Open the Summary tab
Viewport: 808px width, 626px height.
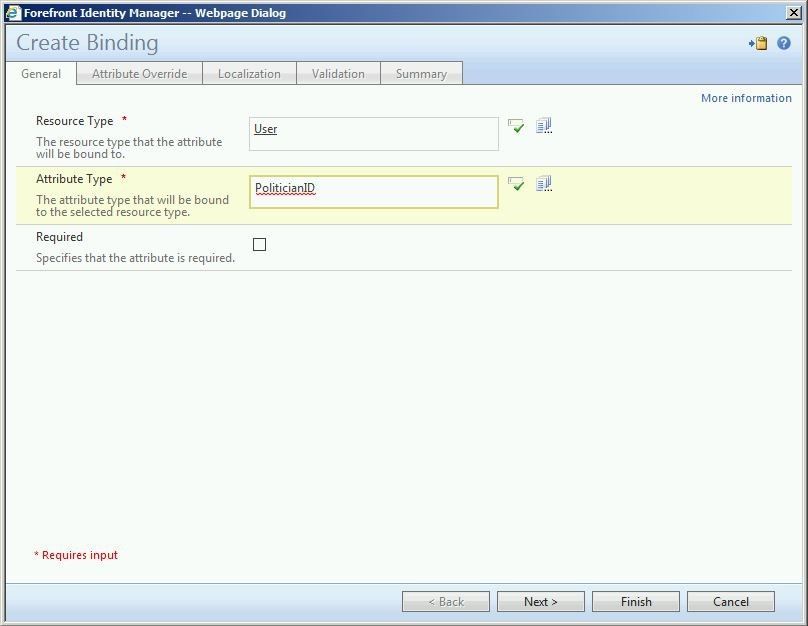point(422,74)
